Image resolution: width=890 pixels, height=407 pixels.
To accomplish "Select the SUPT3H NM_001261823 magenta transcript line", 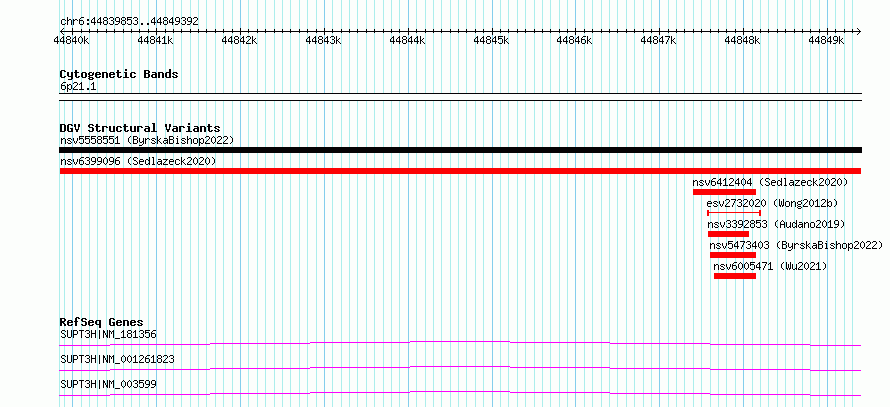I will 460,368.
